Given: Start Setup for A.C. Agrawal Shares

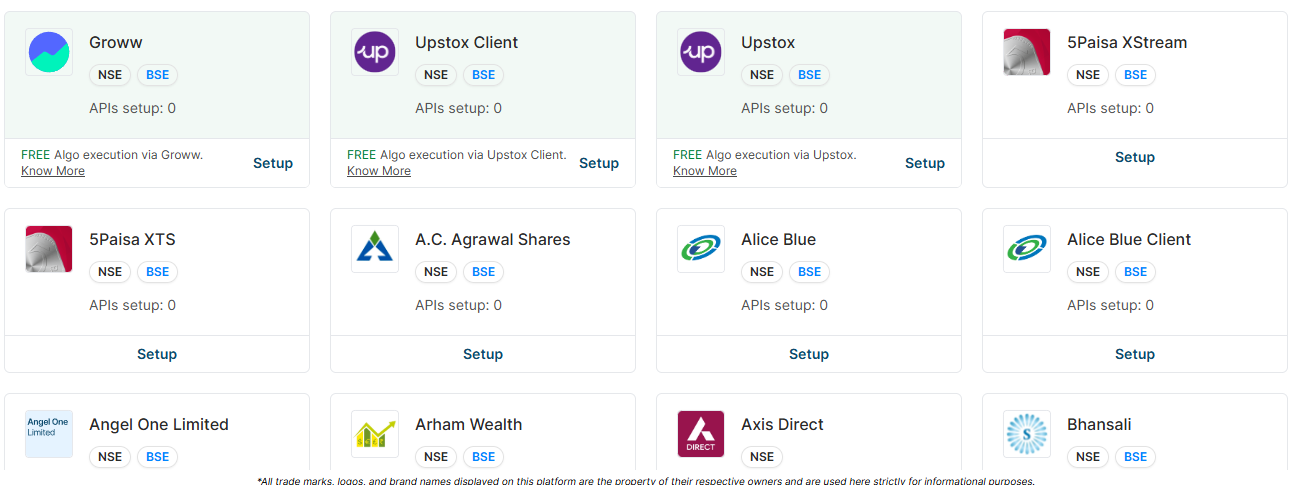Looking at the screenshot, I should coord(483,354).
